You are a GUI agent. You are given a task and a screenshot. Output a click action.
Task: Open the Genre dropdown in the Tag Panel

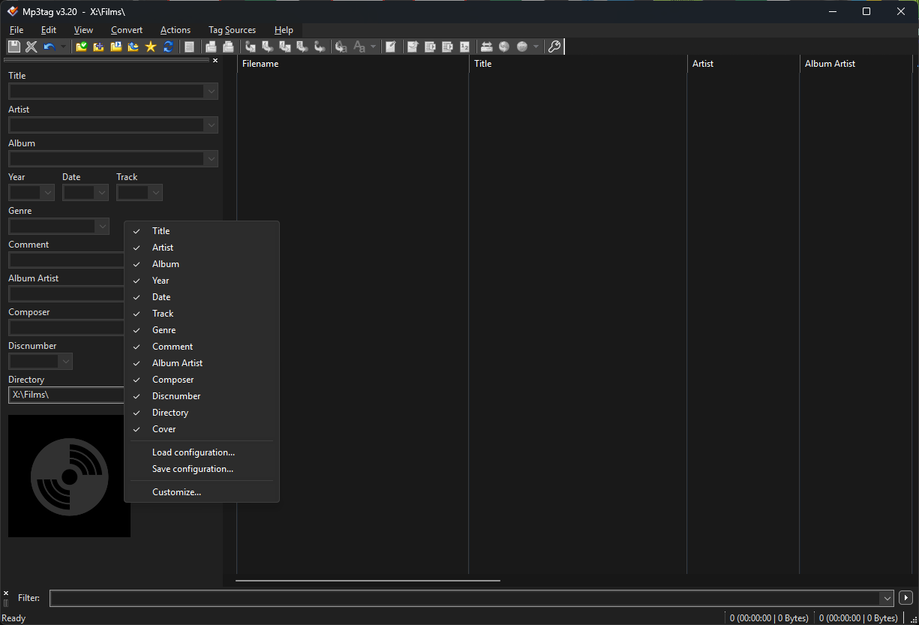pyautogui.click(x=102, y=226)
